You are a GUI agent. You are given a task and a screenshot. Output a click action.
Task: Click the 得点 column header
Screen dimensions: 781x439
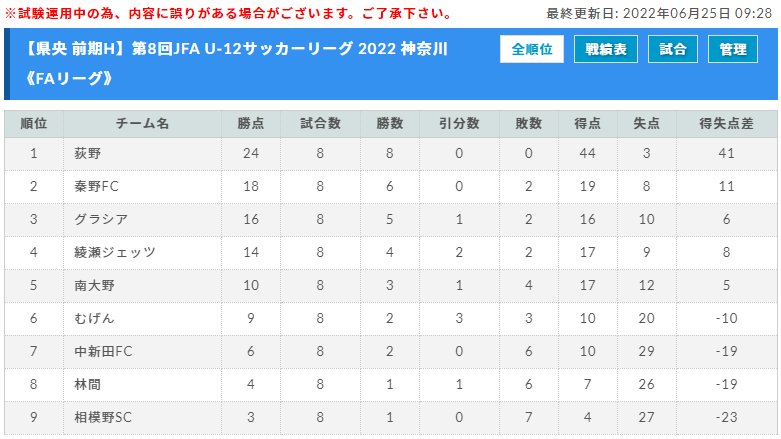587,124
